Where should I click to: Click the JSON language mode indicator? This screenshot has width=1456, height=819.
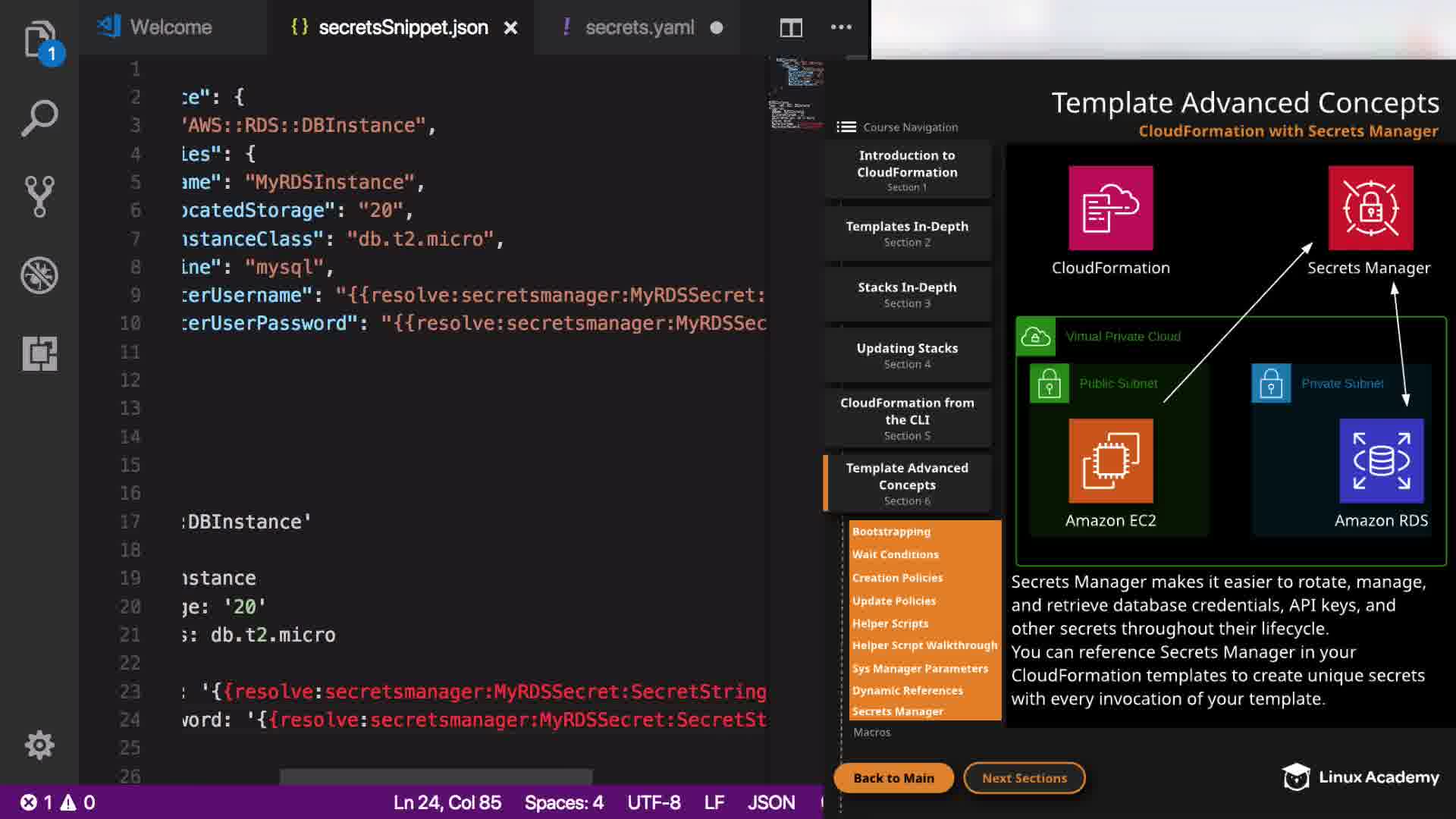pyautogui.click(x=771, y=802)
